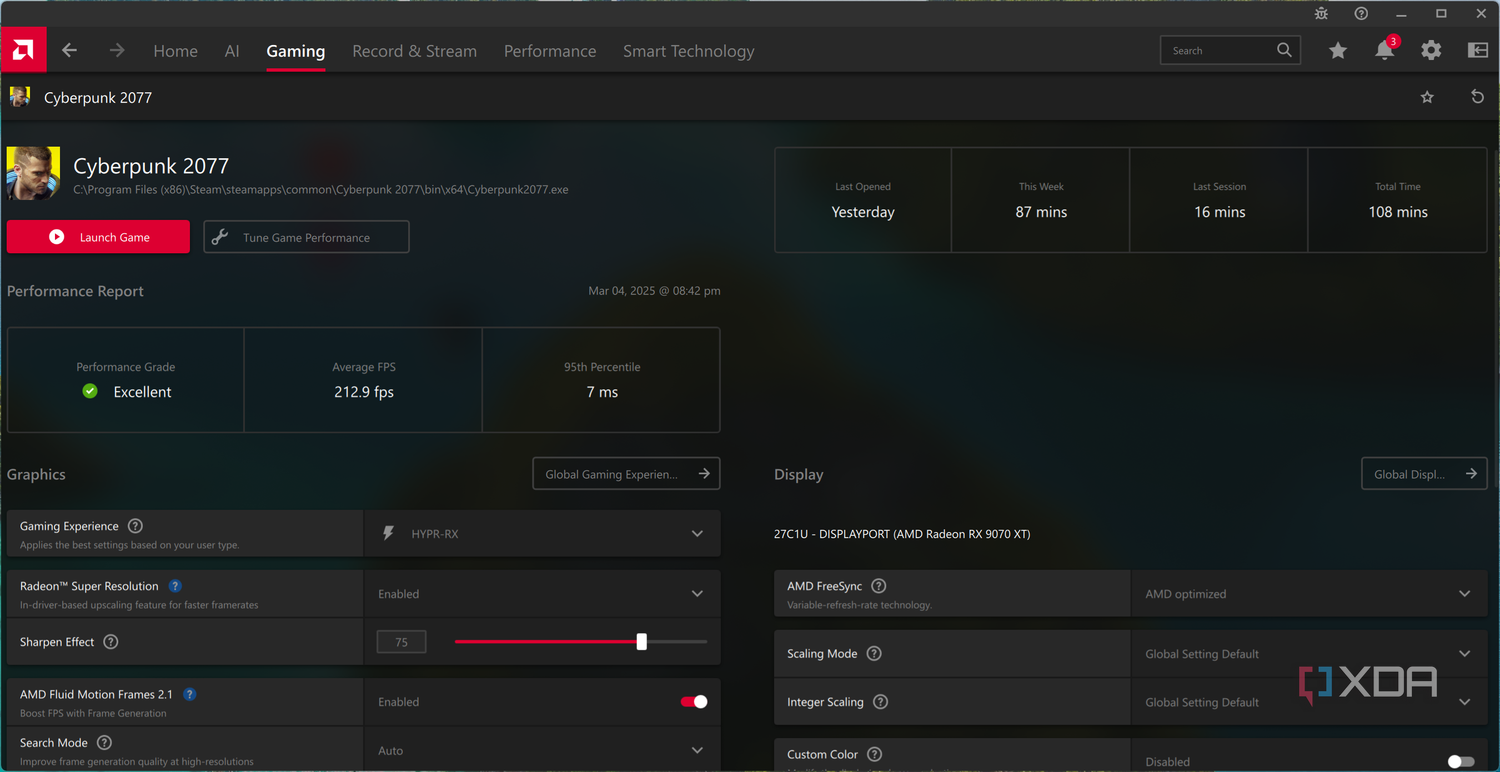The height and width of the screenshot is (772, 1500).
Task: Toggle the sidebar panel icon
Action: [x=1477, y=51]
